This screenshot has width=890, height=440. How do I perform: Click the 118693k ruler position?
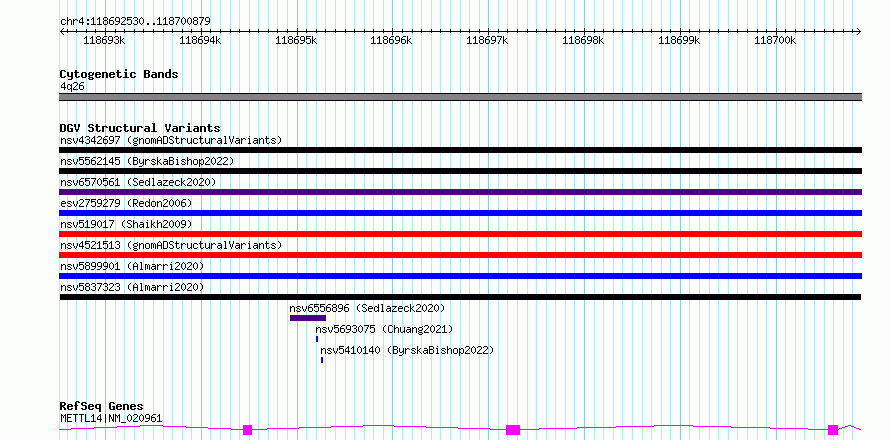click(104, 40)
